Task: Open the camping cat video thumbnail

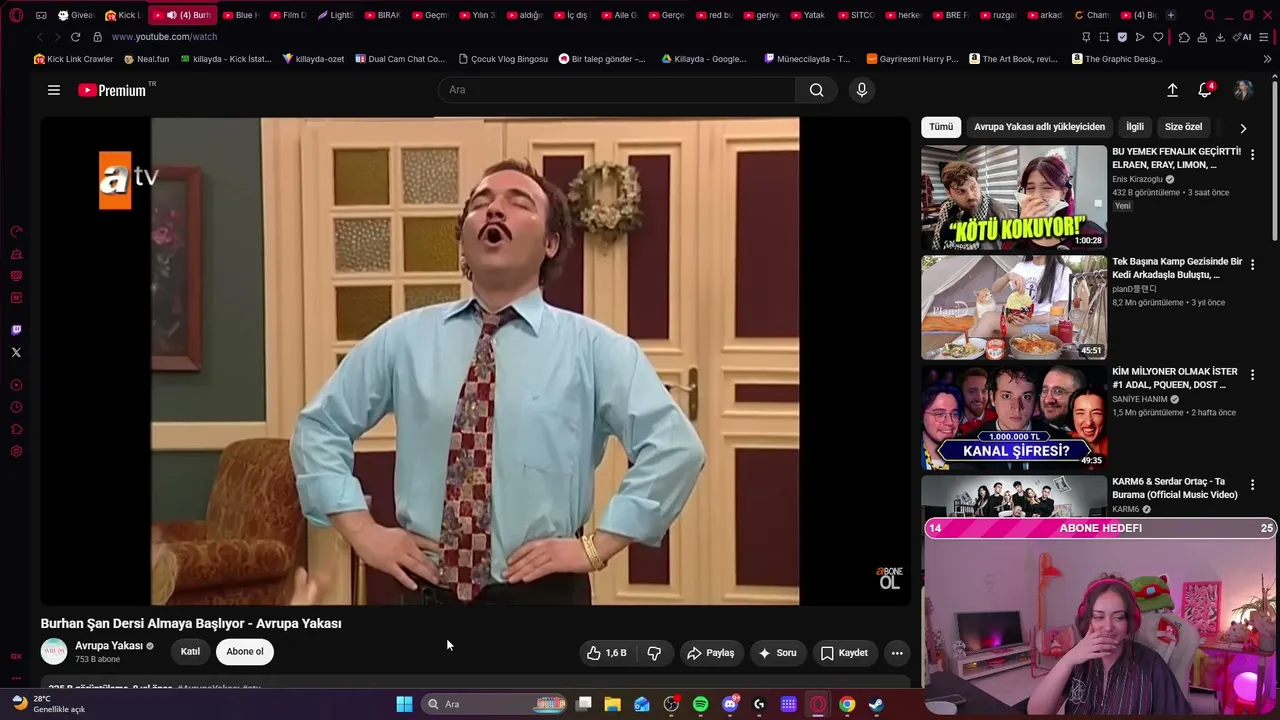Action: [x=1014, y=308]
